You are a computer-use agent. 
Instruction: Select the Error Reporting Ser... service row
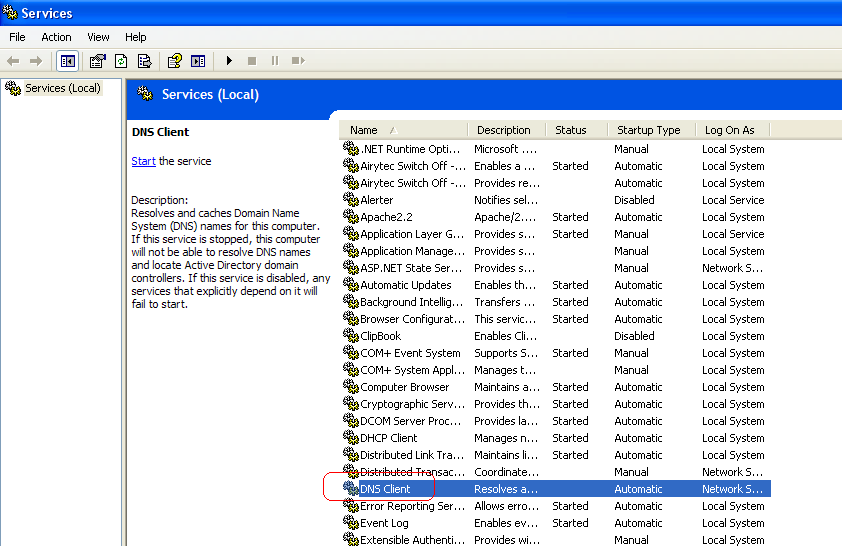click(556, 506)
